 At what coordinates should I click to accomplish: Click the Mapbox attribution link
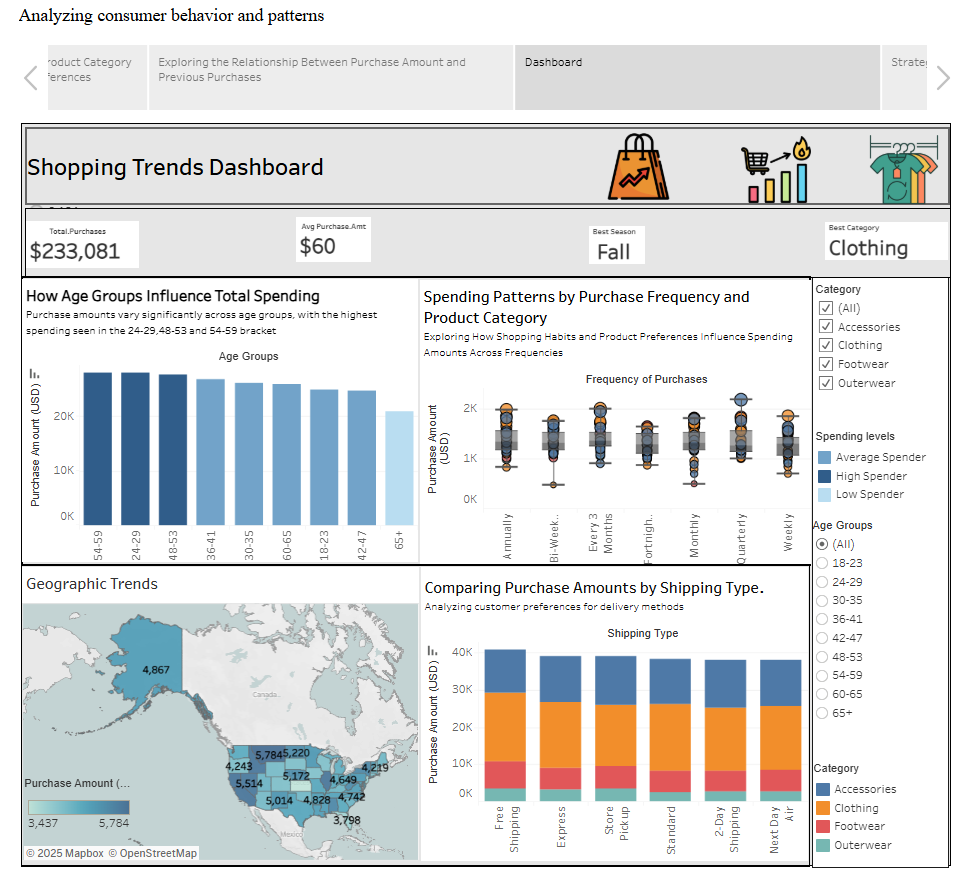click(64, 853)
